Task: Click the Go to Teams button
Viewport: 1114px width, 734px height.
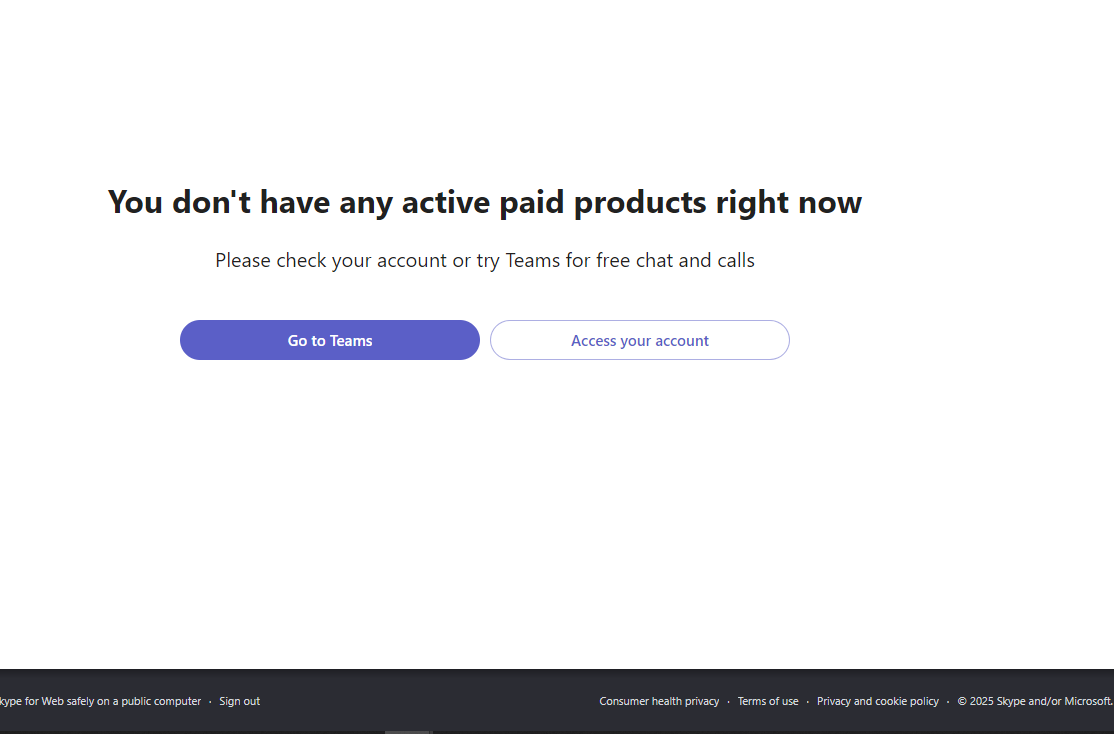Action: (330, 340)
